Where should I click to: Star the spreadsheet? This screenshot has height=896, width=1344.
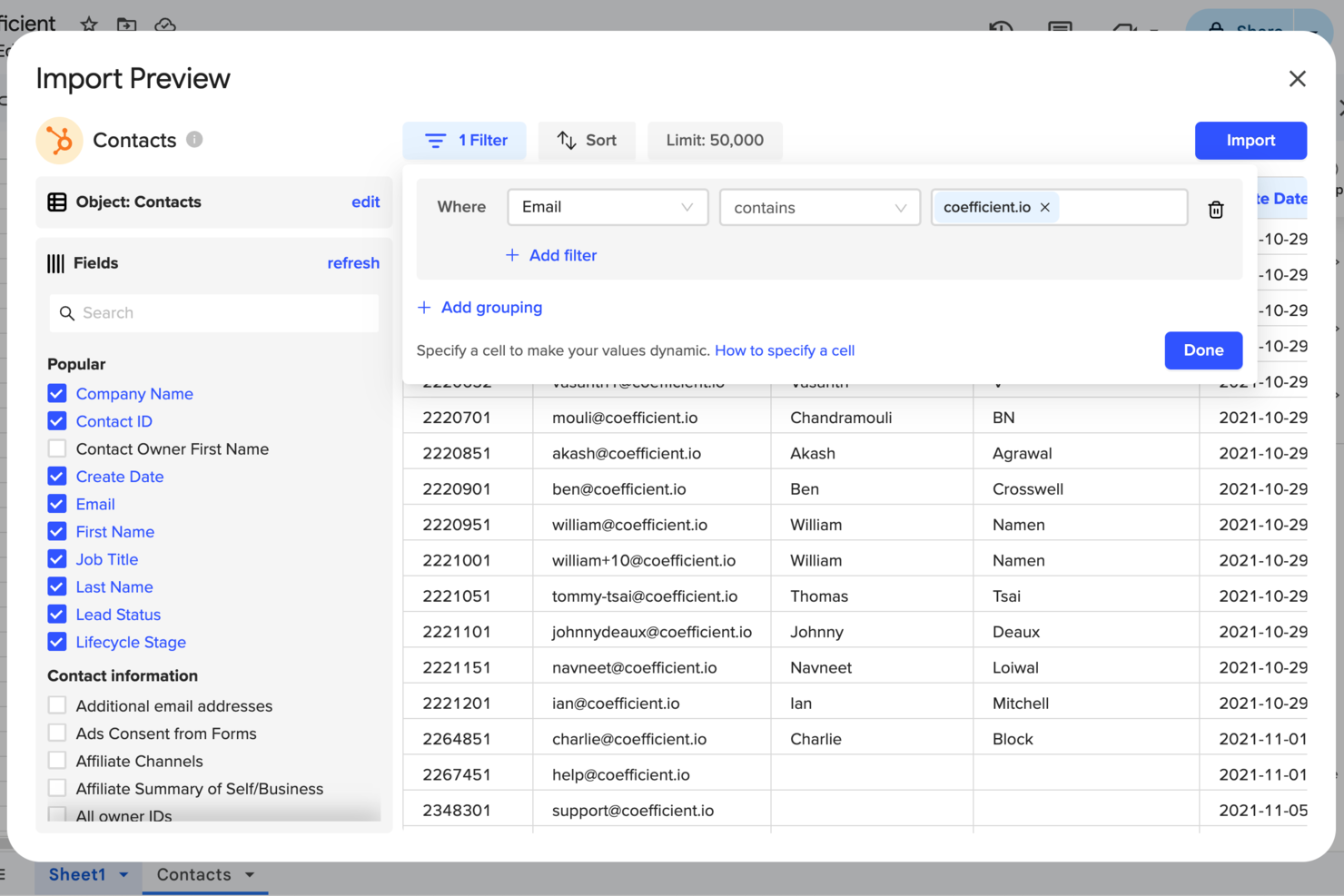pos(88,25)
